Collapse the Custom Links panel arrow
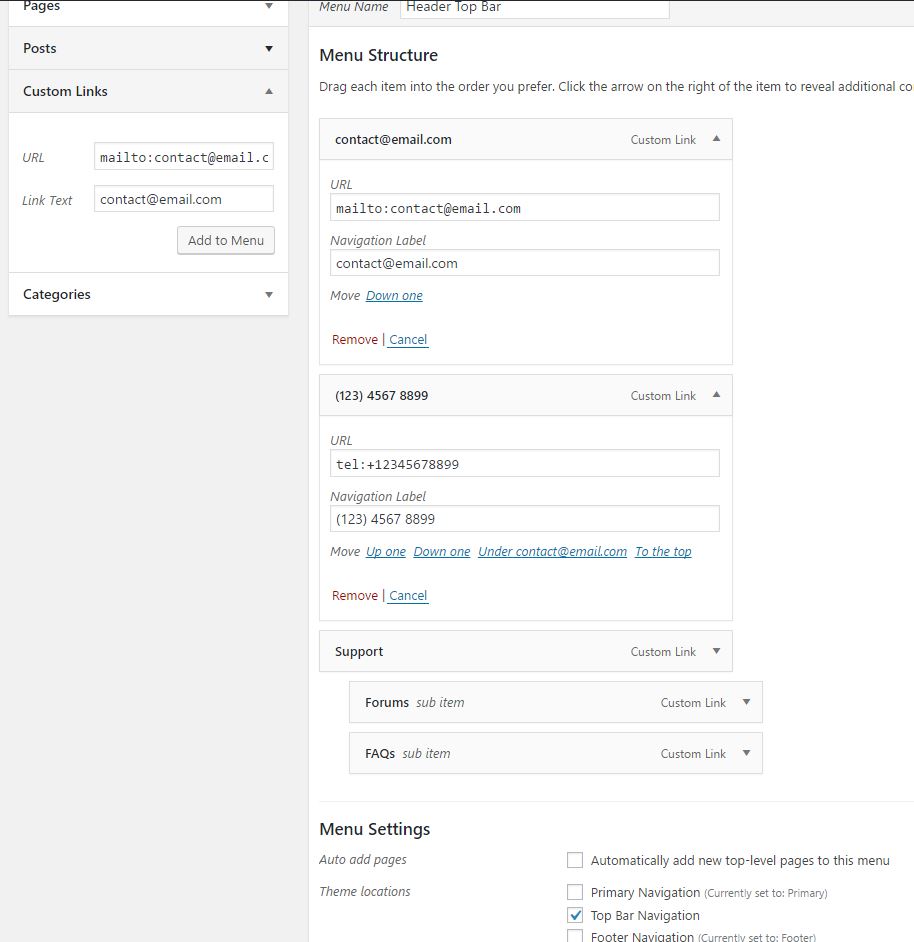 pos(268,91)
